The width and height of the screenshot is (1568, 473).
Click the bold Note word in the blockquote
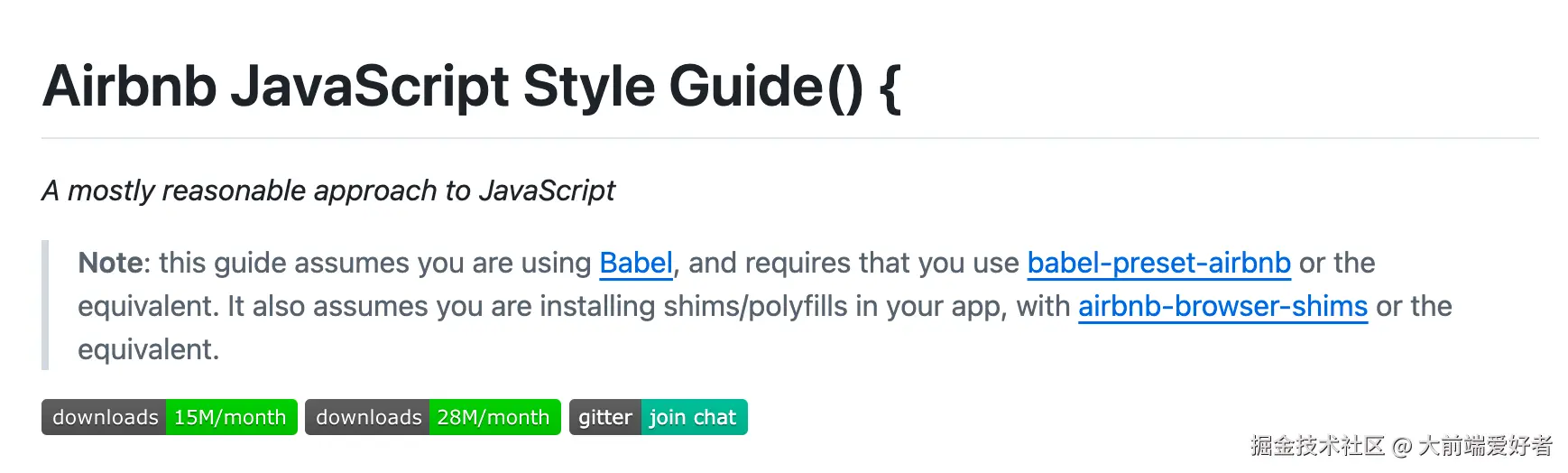112,263
